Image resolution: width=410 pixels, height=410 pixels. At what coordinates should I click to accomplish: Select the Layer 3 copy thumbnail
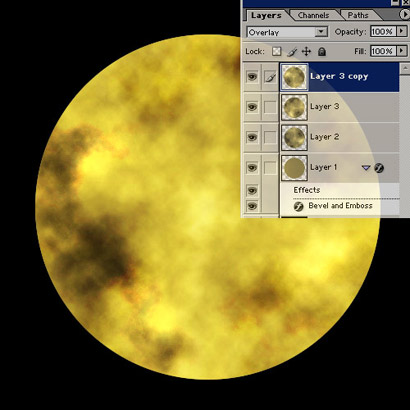tap(294, 77)
